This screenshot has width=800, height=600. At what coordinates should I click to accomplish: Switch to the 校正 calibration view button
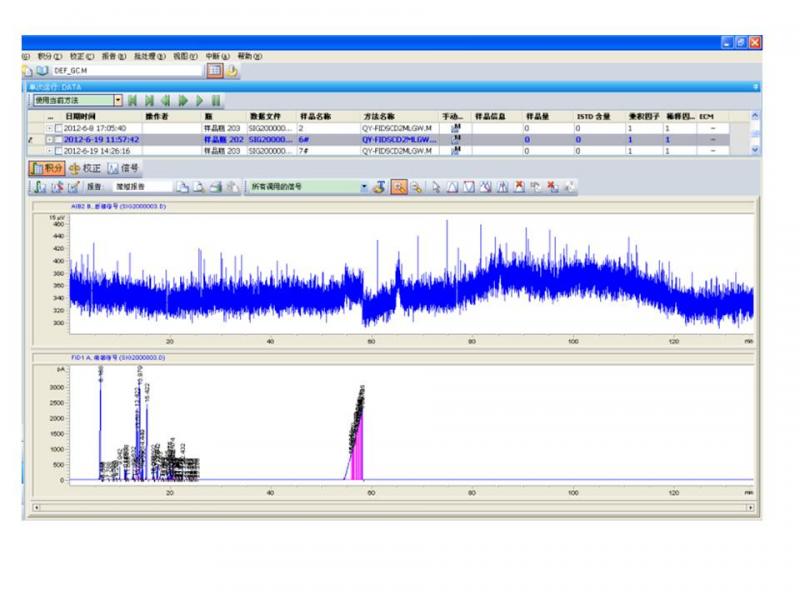point(85,168)
